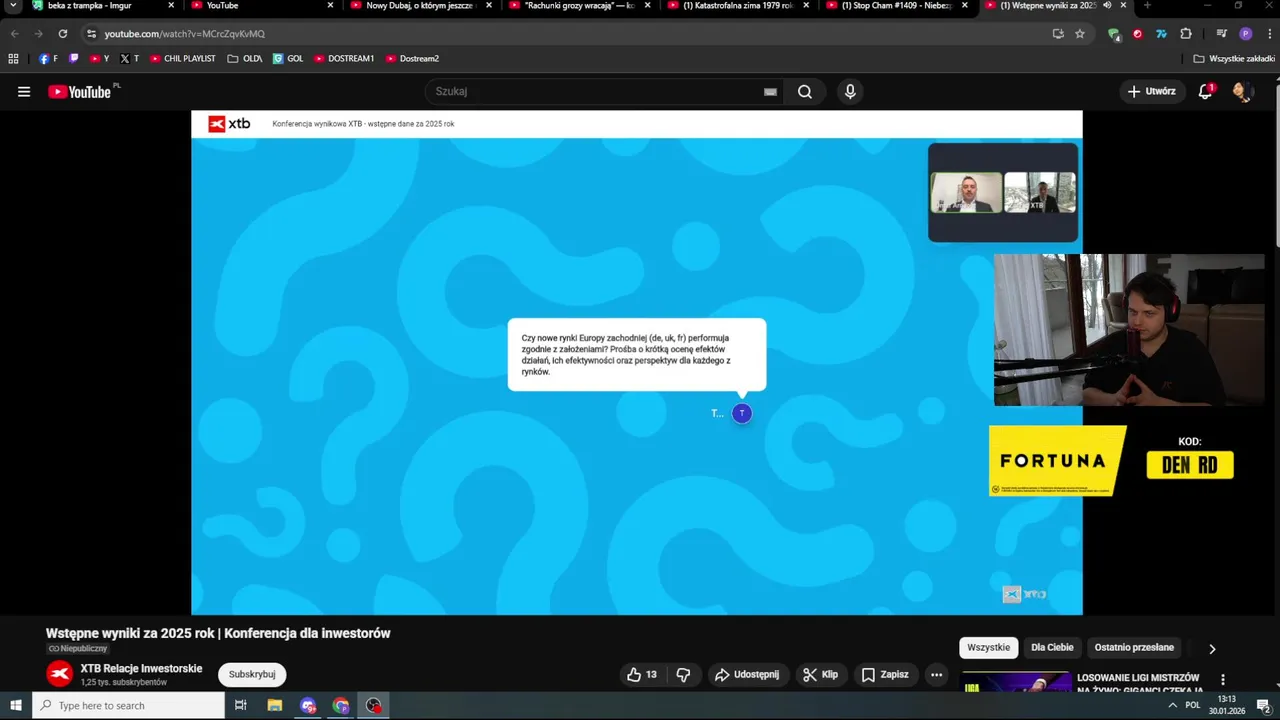
Task: Open Windows Start menu
Action: 16,705
